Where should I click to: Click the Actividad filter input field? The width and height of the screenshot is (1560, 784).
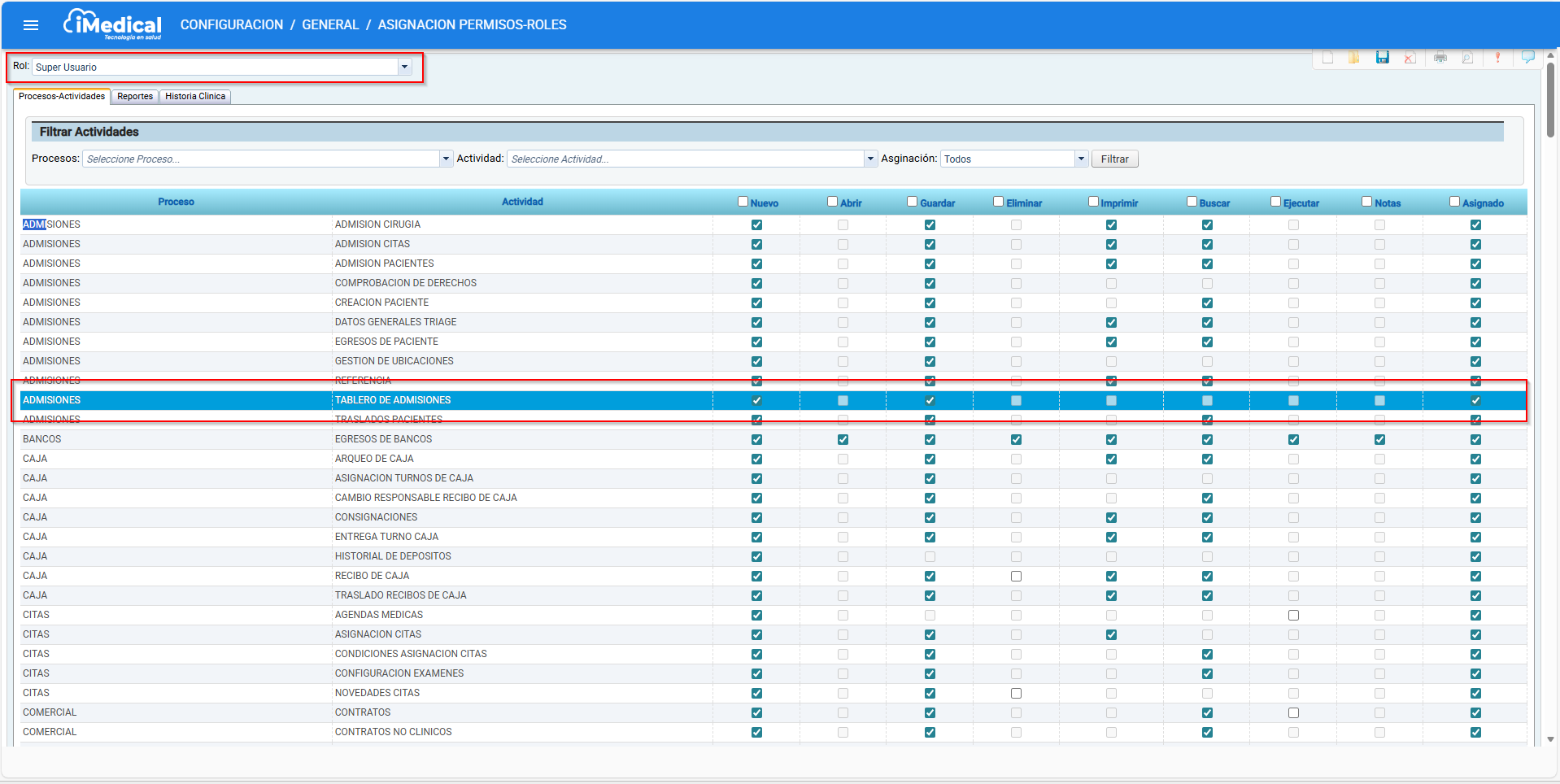[x=685, y=159]
